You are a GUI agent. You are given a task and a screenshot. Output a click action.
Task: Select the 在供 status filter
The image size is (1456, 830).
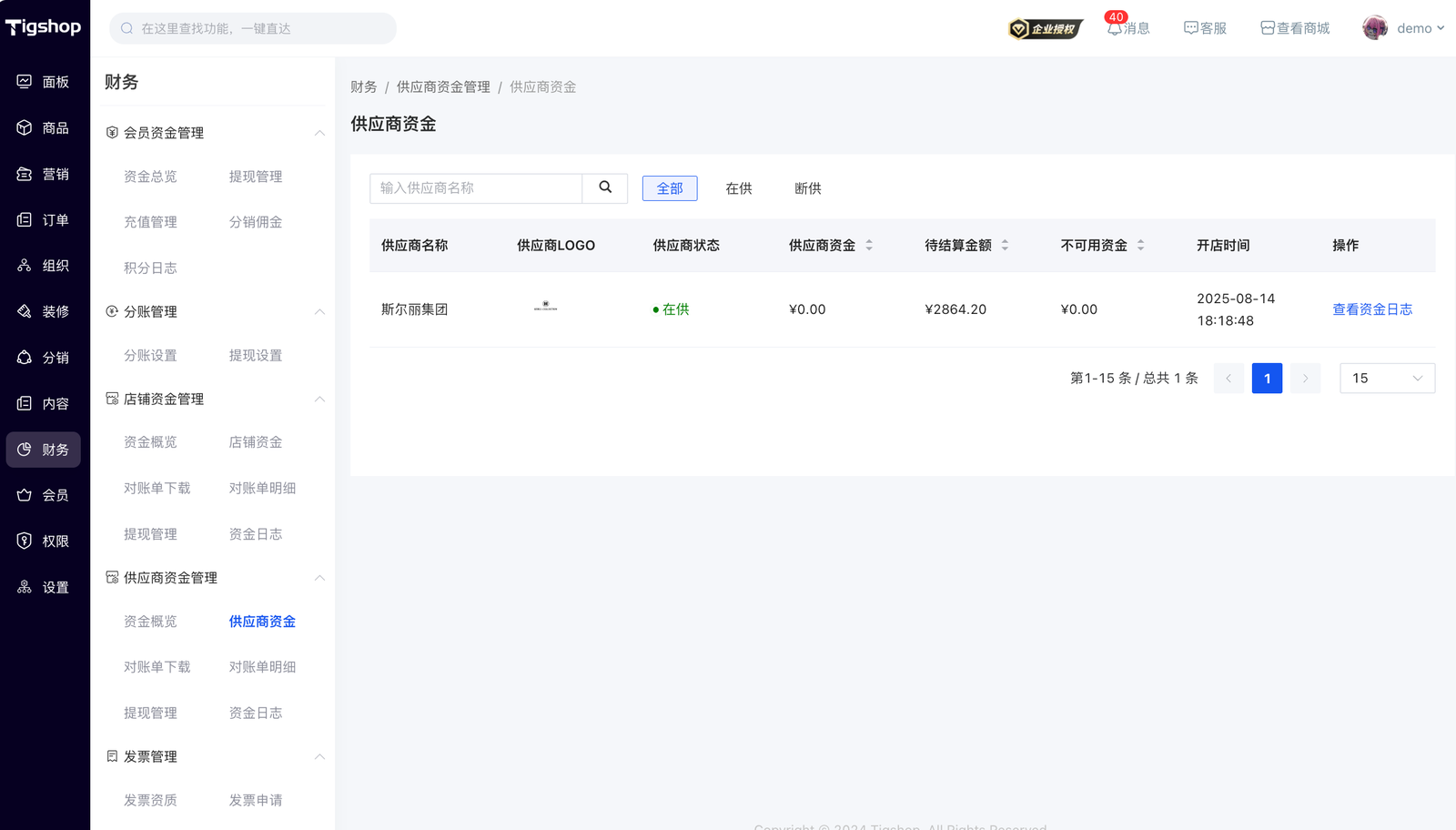[738, 188]
